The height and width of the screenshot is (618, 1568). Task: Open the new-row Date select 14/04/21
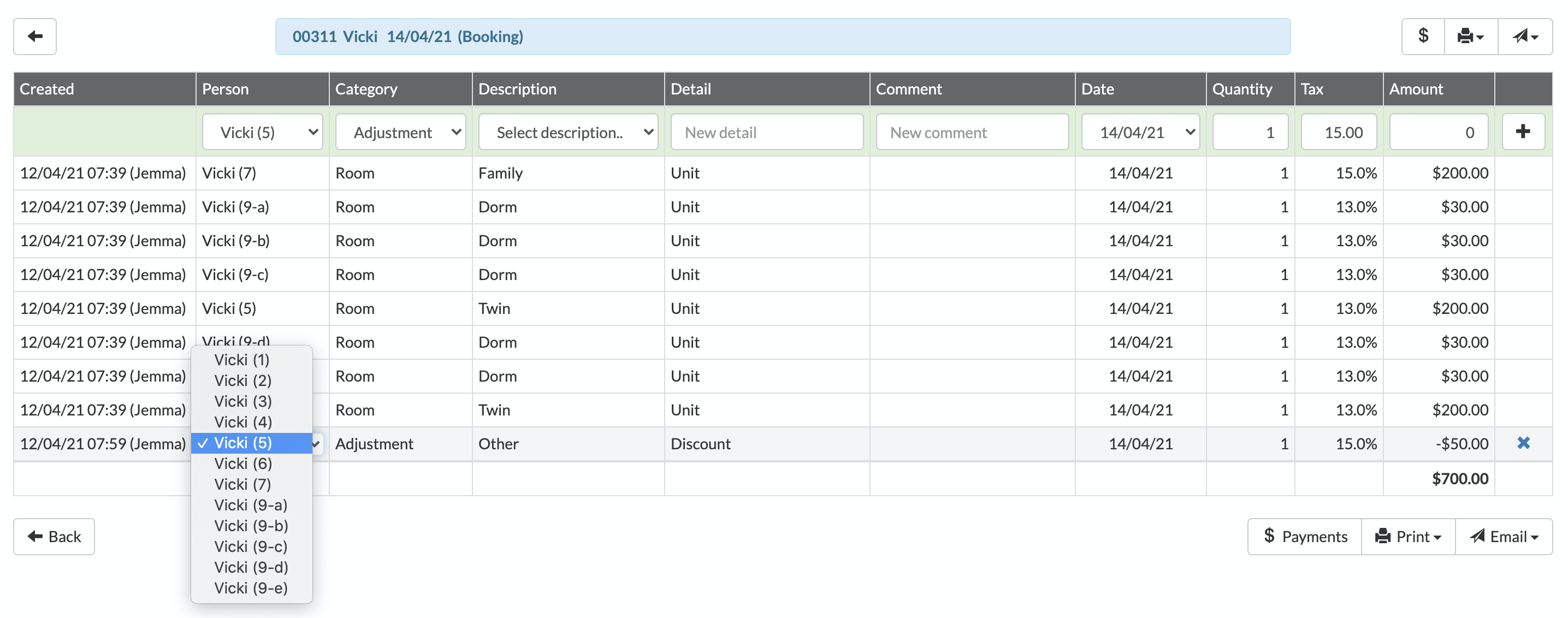(x=1140, y=132)
